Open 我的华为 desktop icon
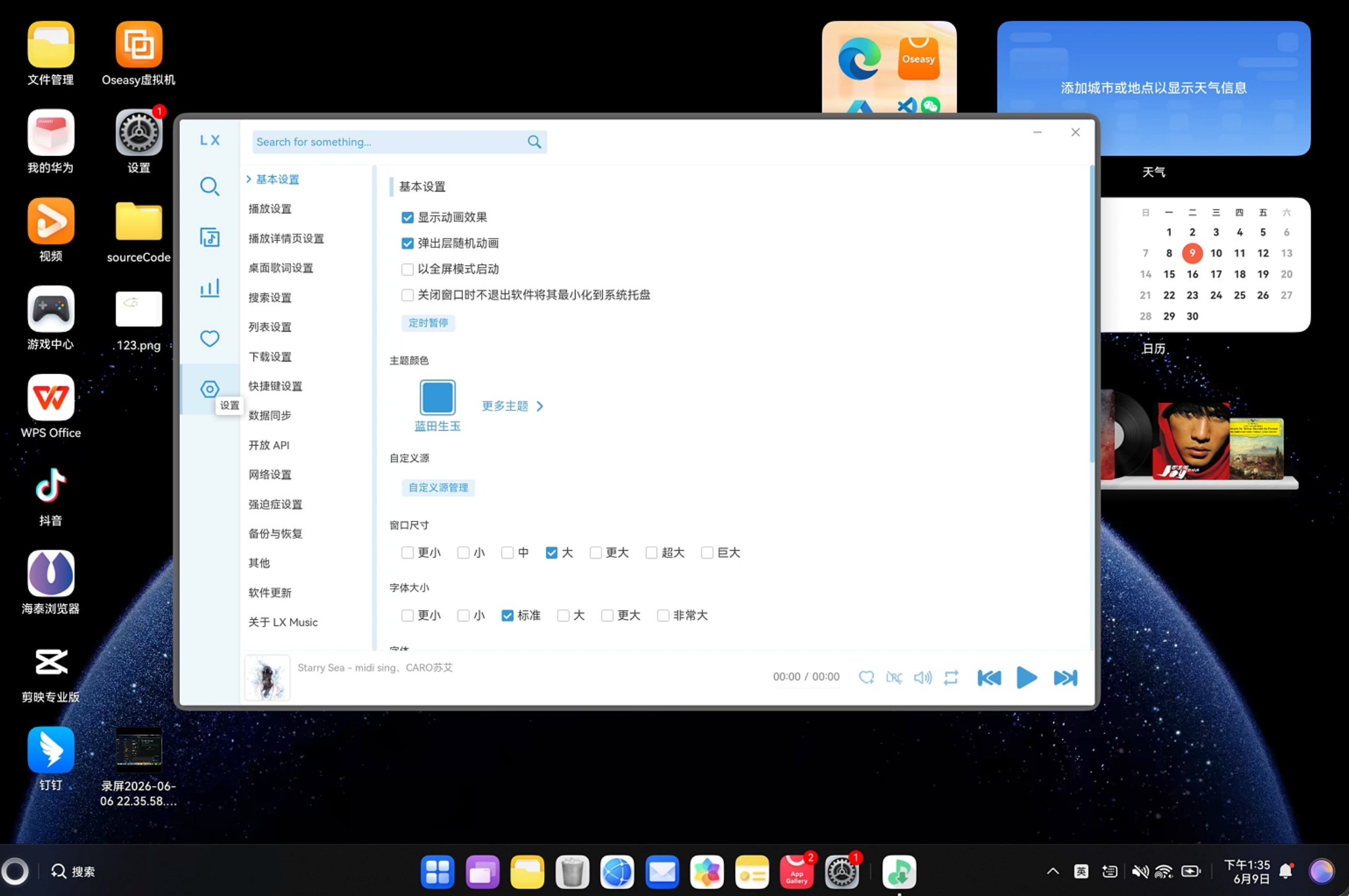Screen dimensions: 1349x896 tap(51, 142)
